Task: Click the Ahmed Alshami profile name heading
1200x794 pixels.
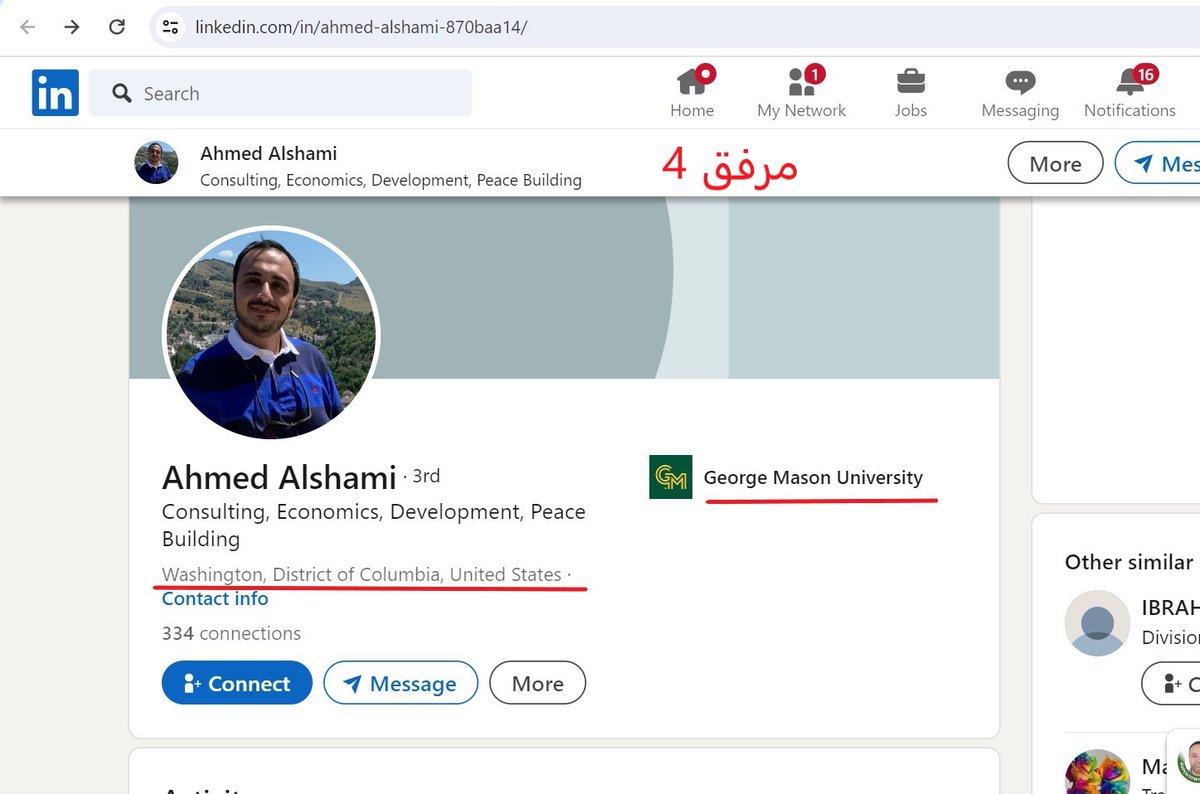Action: 279,477
